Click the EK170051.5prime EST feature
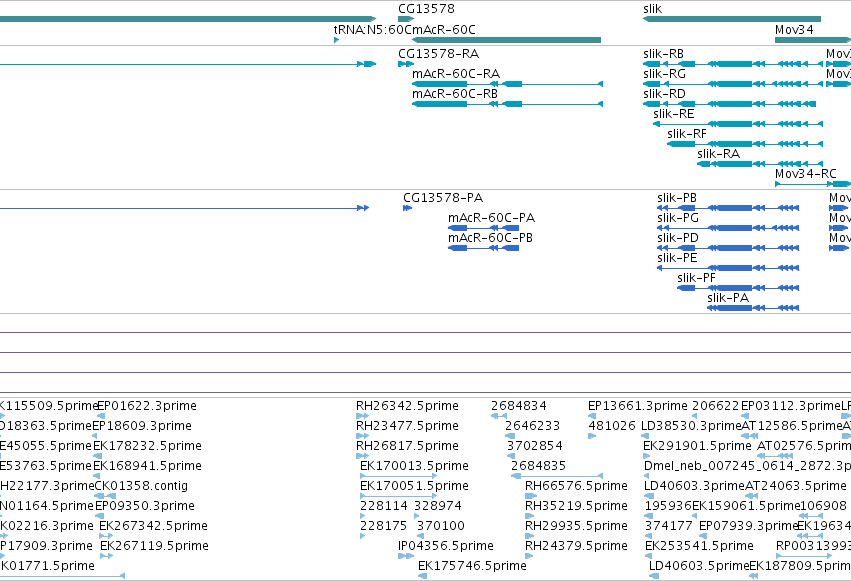This screenshot has width=851, height=581. click(398, 496)
